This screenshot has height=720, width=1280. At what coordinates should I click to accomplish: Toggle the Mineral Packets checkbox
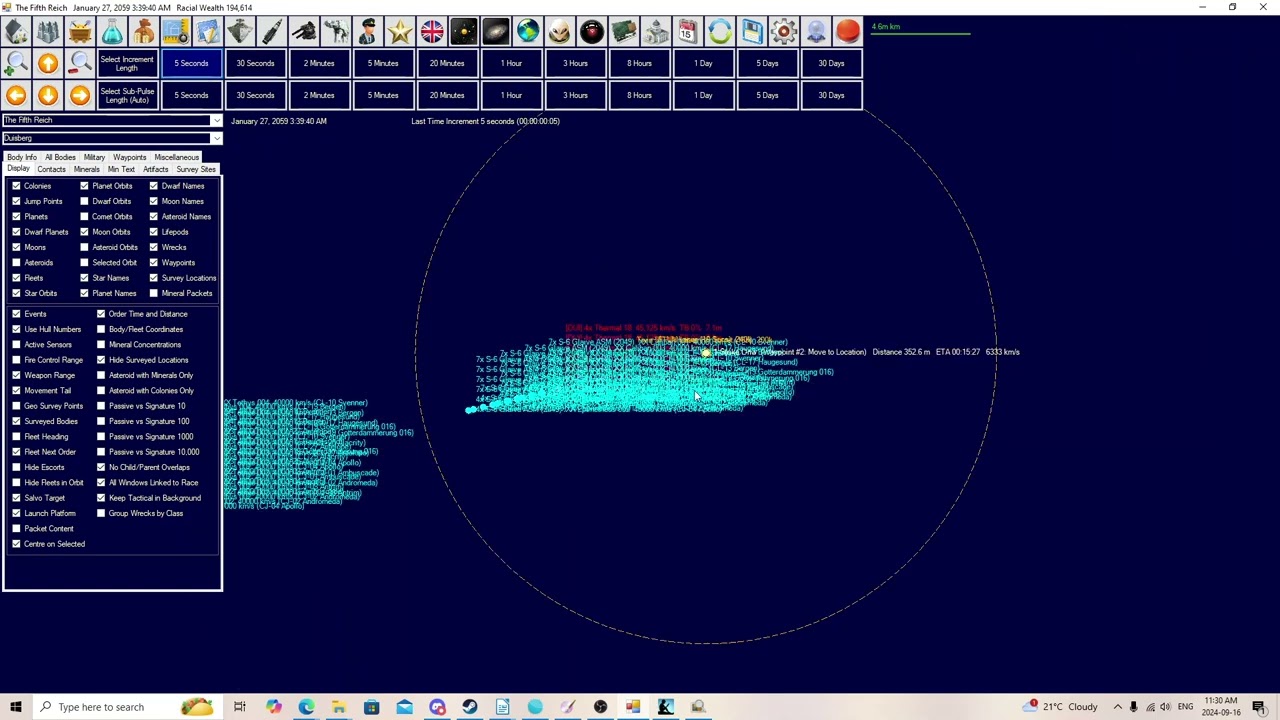154,294
